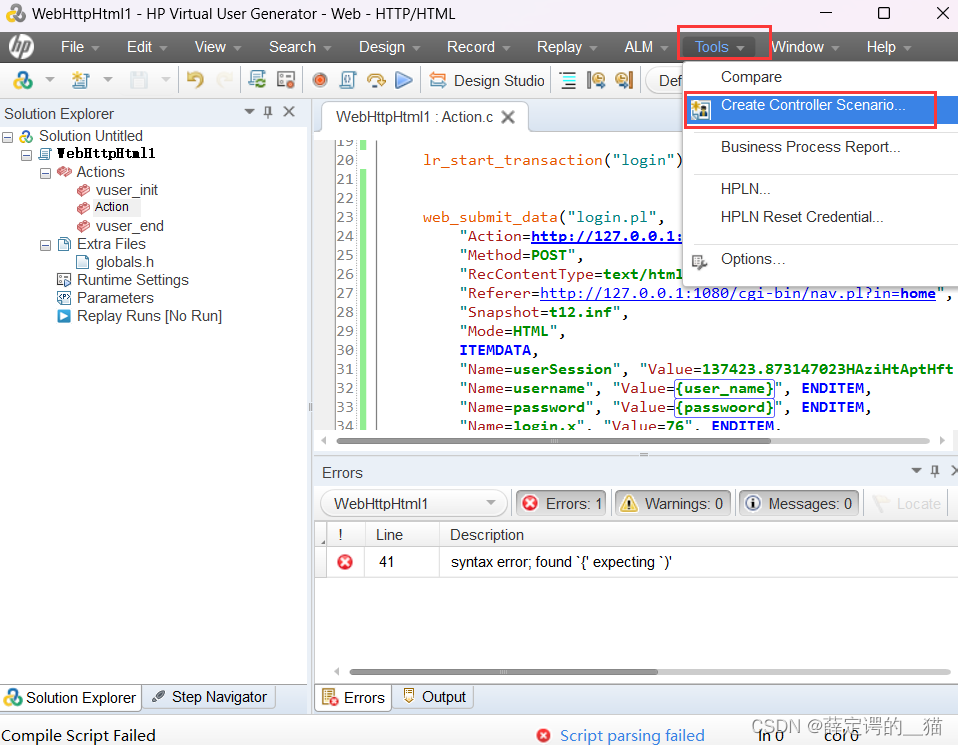
Task: Pin the Errors panel
Action: point(934,471)
